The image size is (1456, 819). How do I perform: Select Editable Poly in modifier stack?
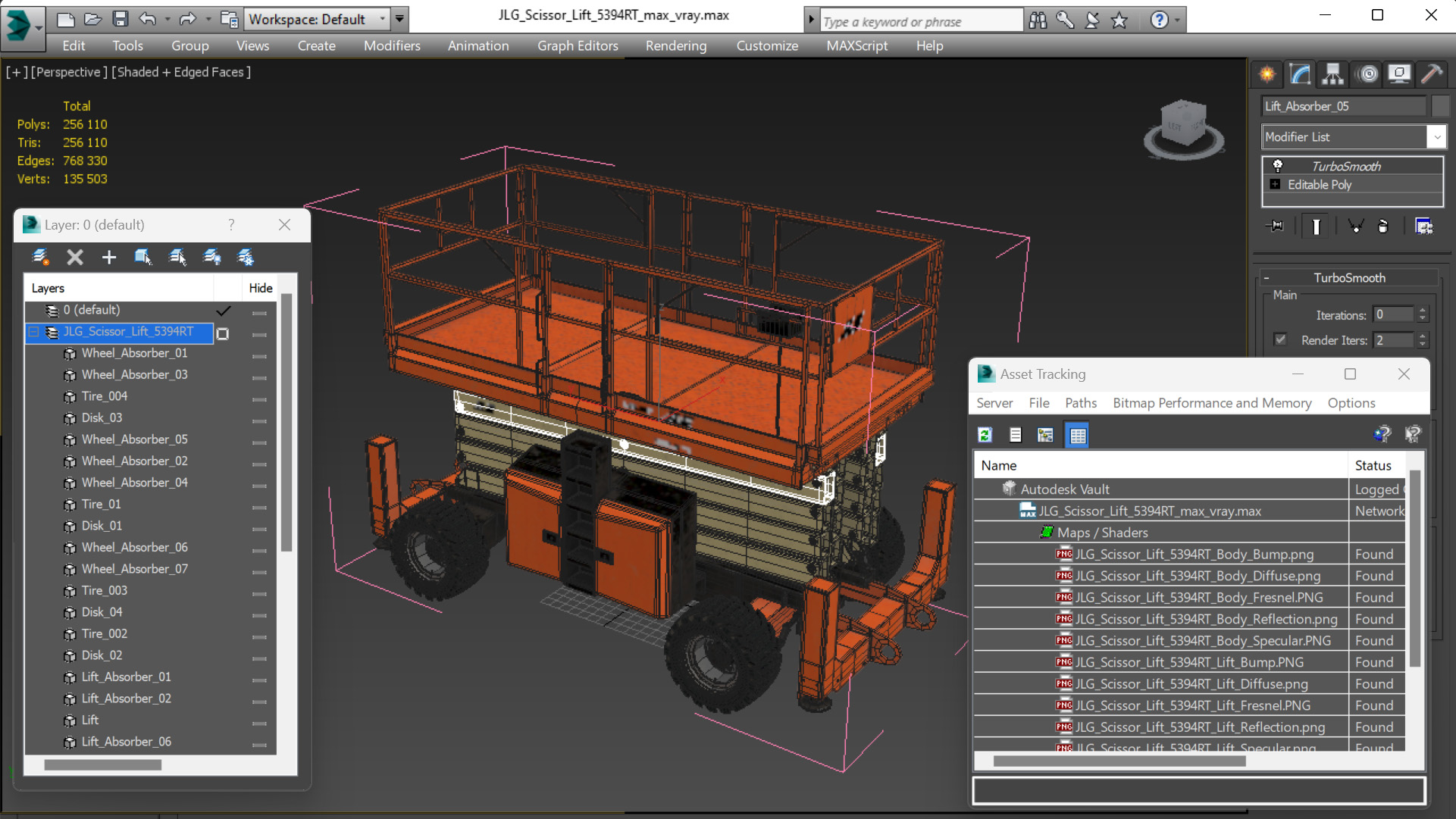point(1319,185)
